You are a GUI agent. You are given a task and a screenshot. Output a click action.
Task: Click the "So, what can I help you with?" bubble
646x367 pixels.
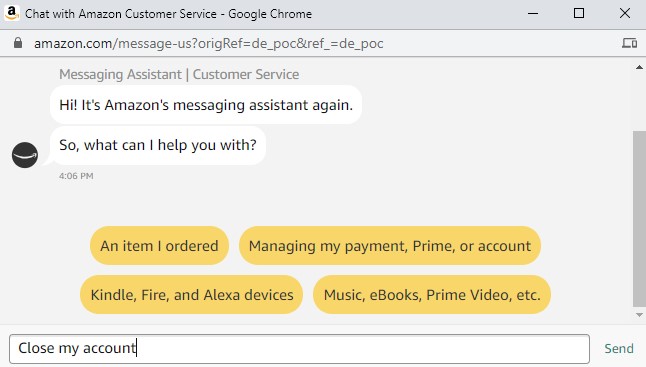158,145
